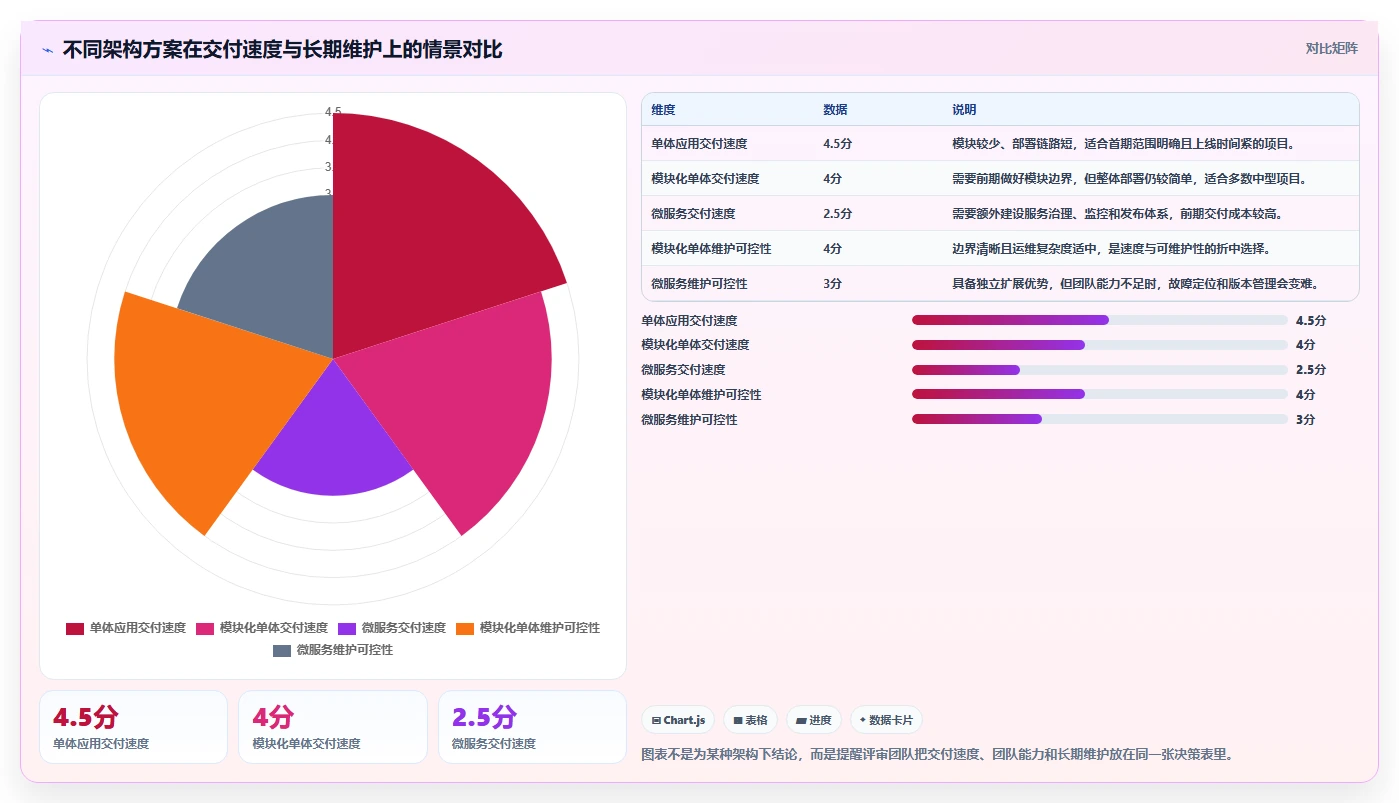
Task: Click the 进度 chip
Action: tap(814, 720)
